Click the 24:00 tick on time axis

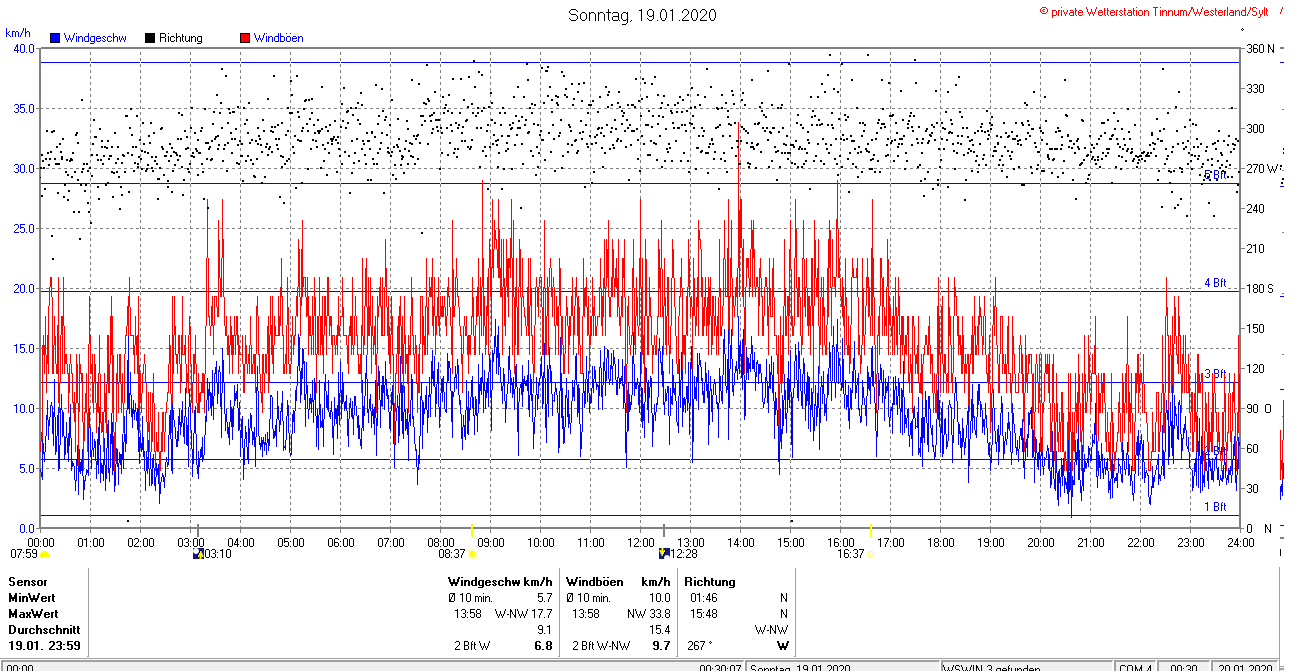(x=1240, y=543)
